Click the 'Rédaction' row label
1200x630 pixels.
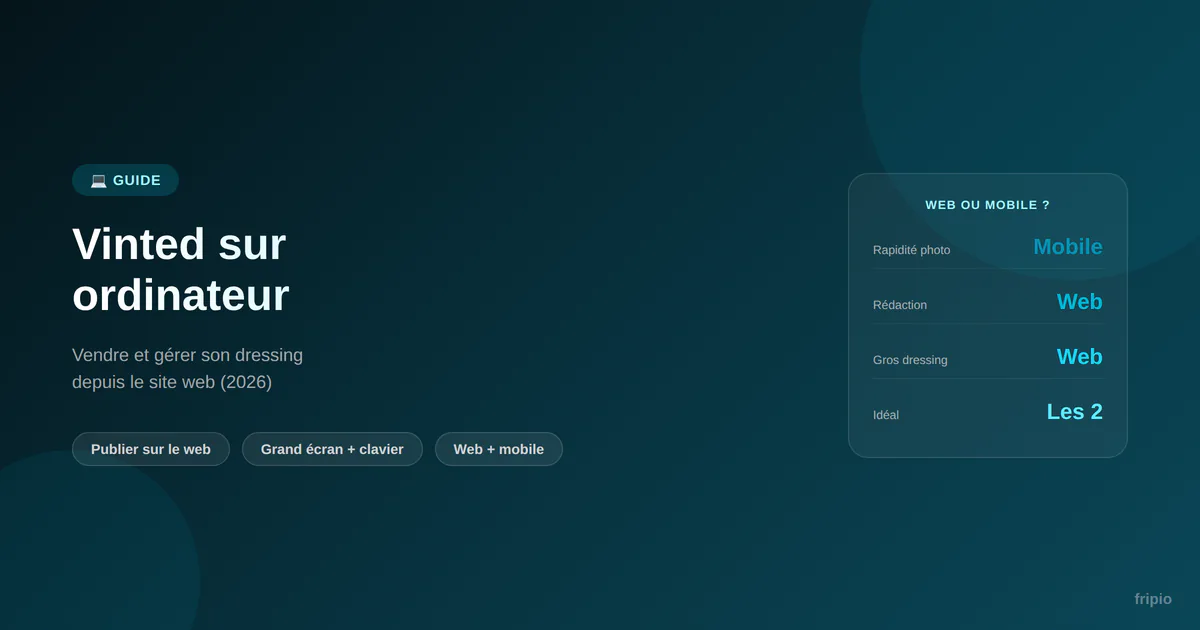click(900, 305)
